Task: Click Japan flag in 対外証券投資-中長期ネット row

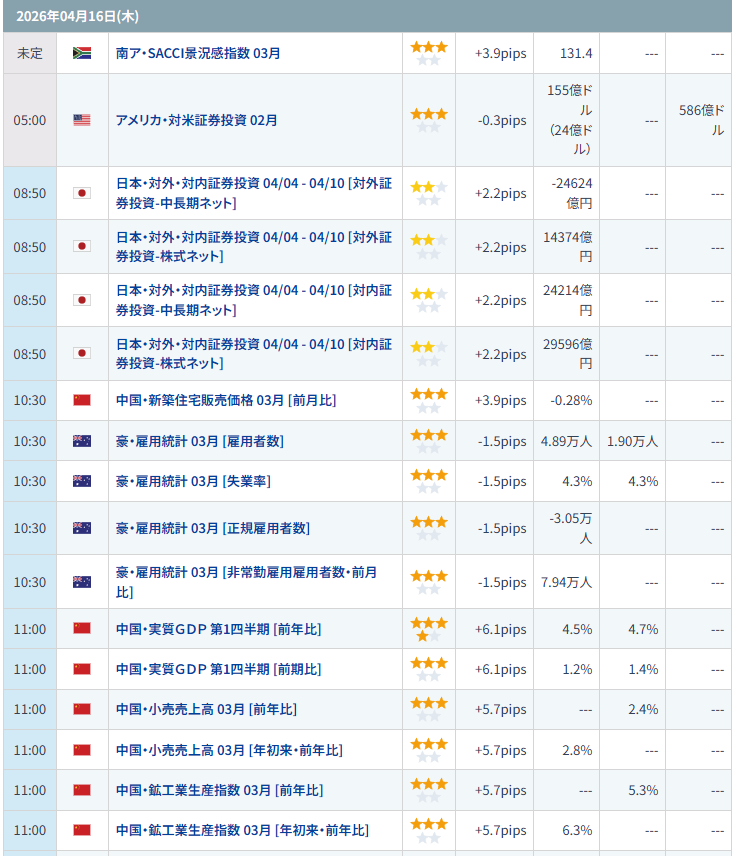Action: click(82, 193)
